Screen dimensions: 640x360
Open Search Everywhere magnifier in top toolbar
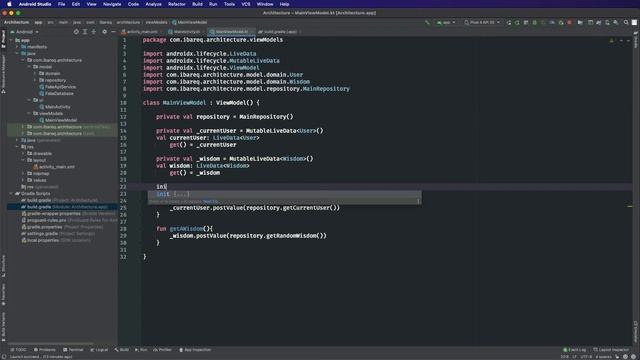(x=626, y=22)
